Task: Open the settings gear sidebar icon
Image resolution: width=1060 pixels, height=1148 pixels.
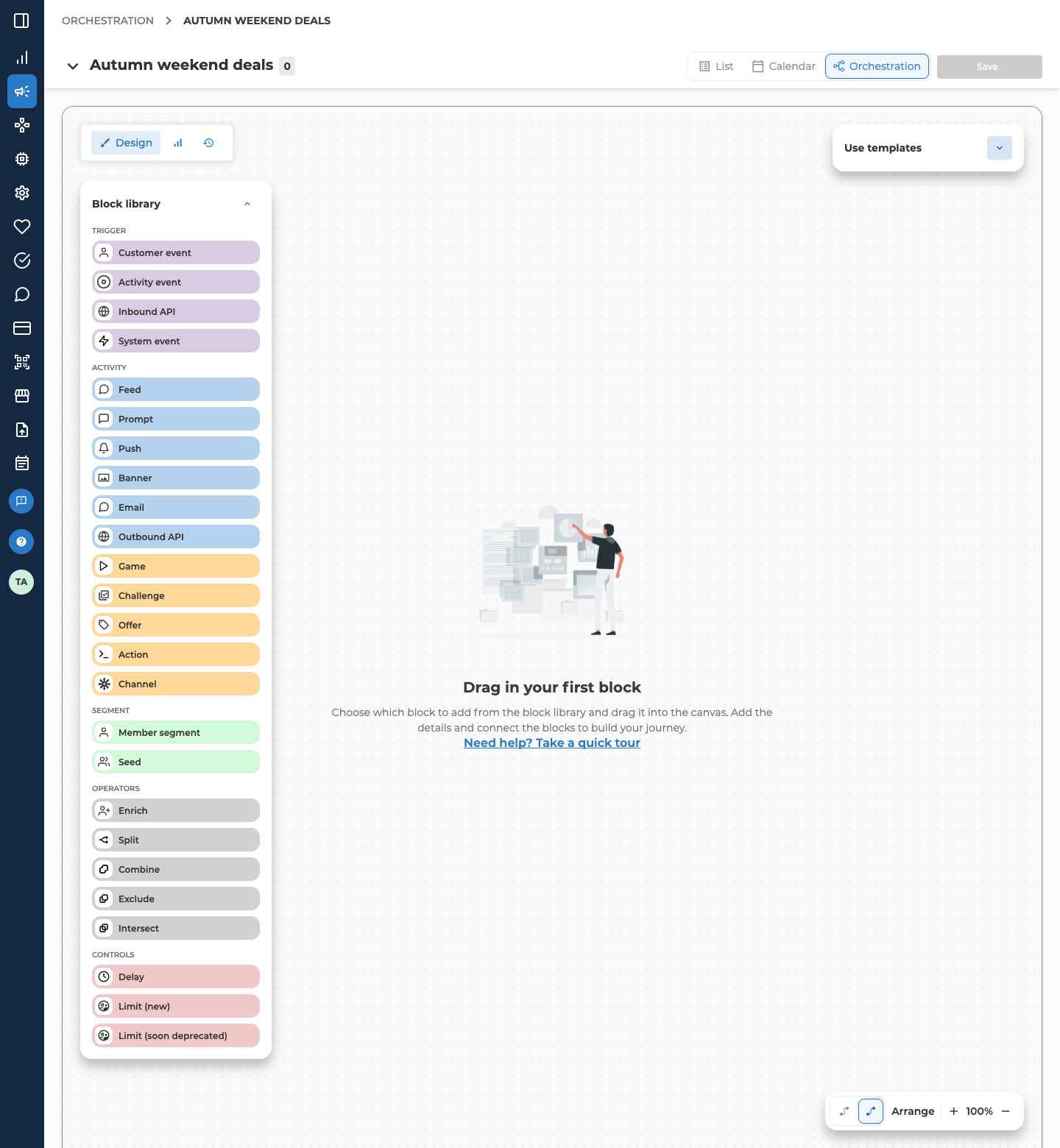Action: point(21,193)
